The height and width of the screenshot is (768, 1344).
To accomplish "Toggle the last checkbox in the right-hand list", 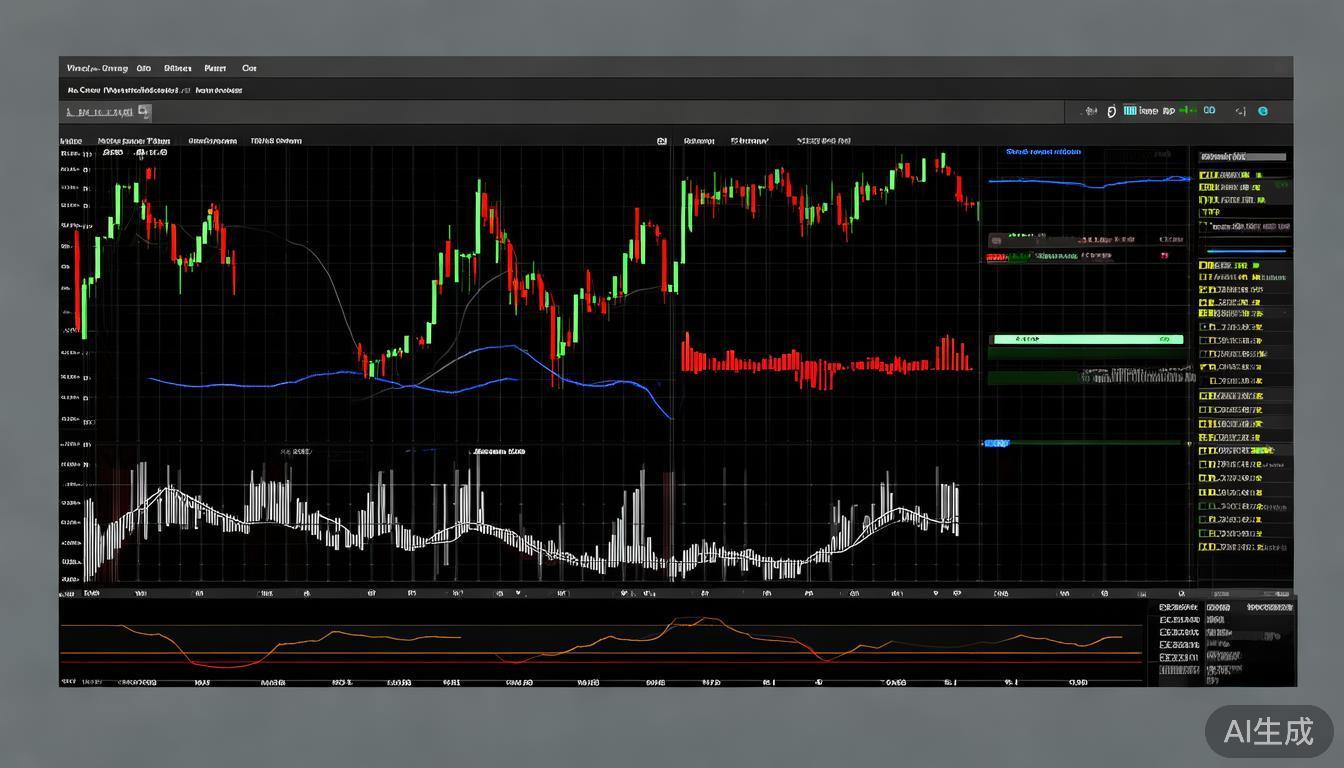I will pos(1203,547).
